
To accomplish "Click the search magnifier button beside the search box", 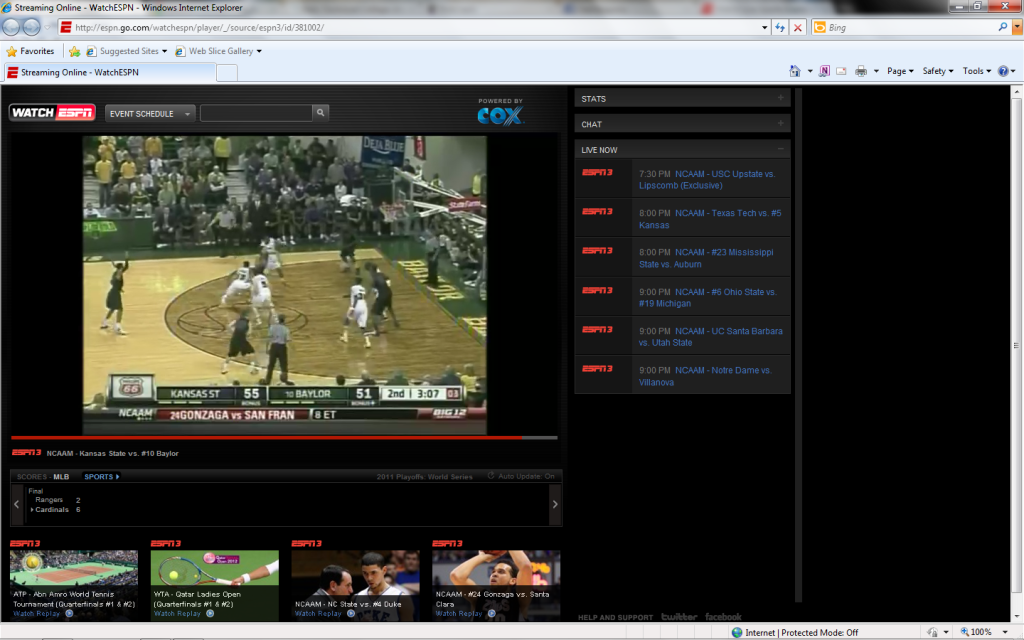I will (x=320, y=112).
